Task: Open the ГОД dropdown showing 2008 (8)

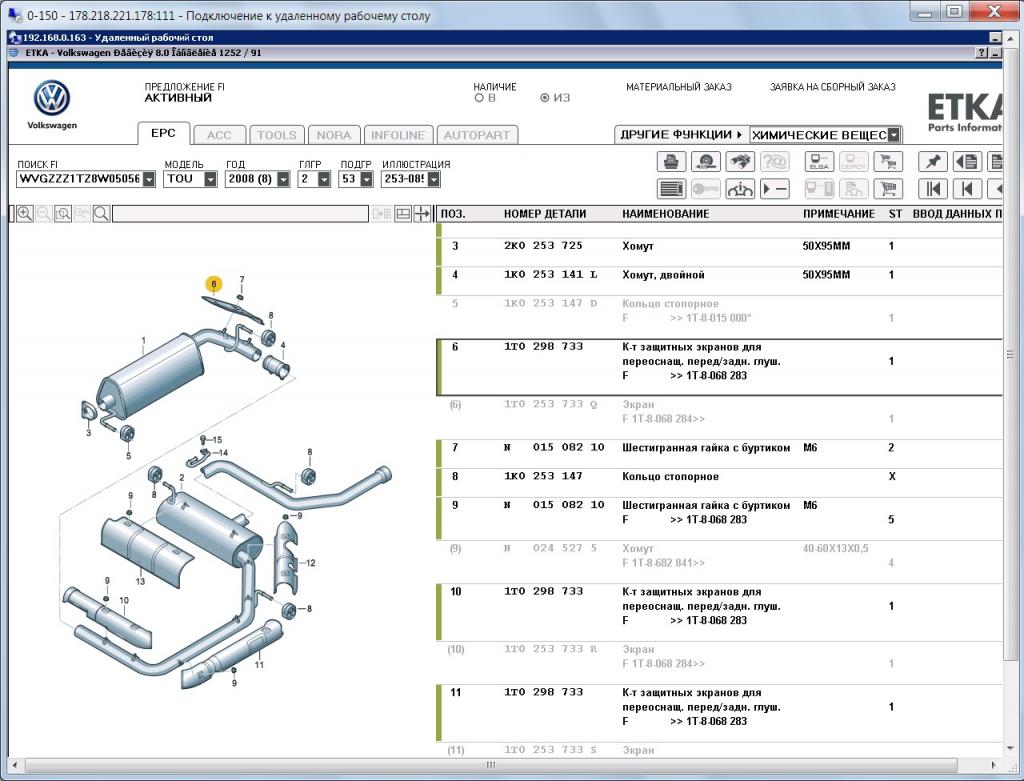Action: pyautogui.click(x=283, y=179)
